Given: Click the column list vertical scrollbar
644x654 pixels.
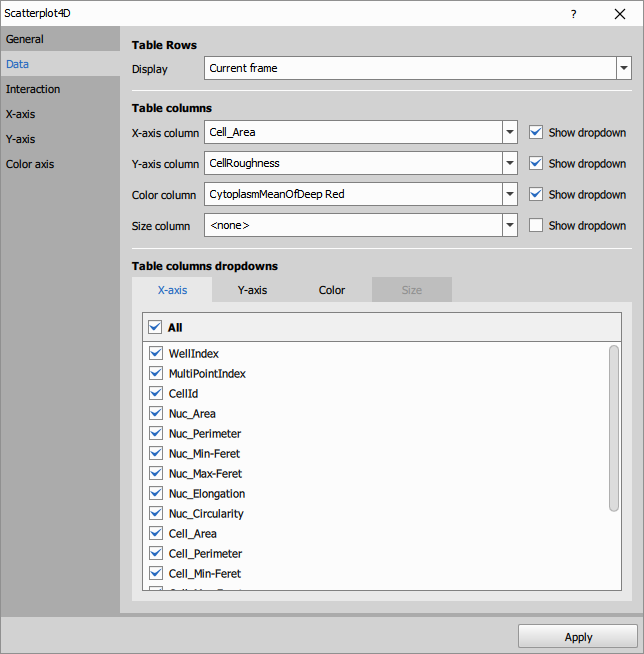Looking at the screenshot, I should click(x=614, y=428).
